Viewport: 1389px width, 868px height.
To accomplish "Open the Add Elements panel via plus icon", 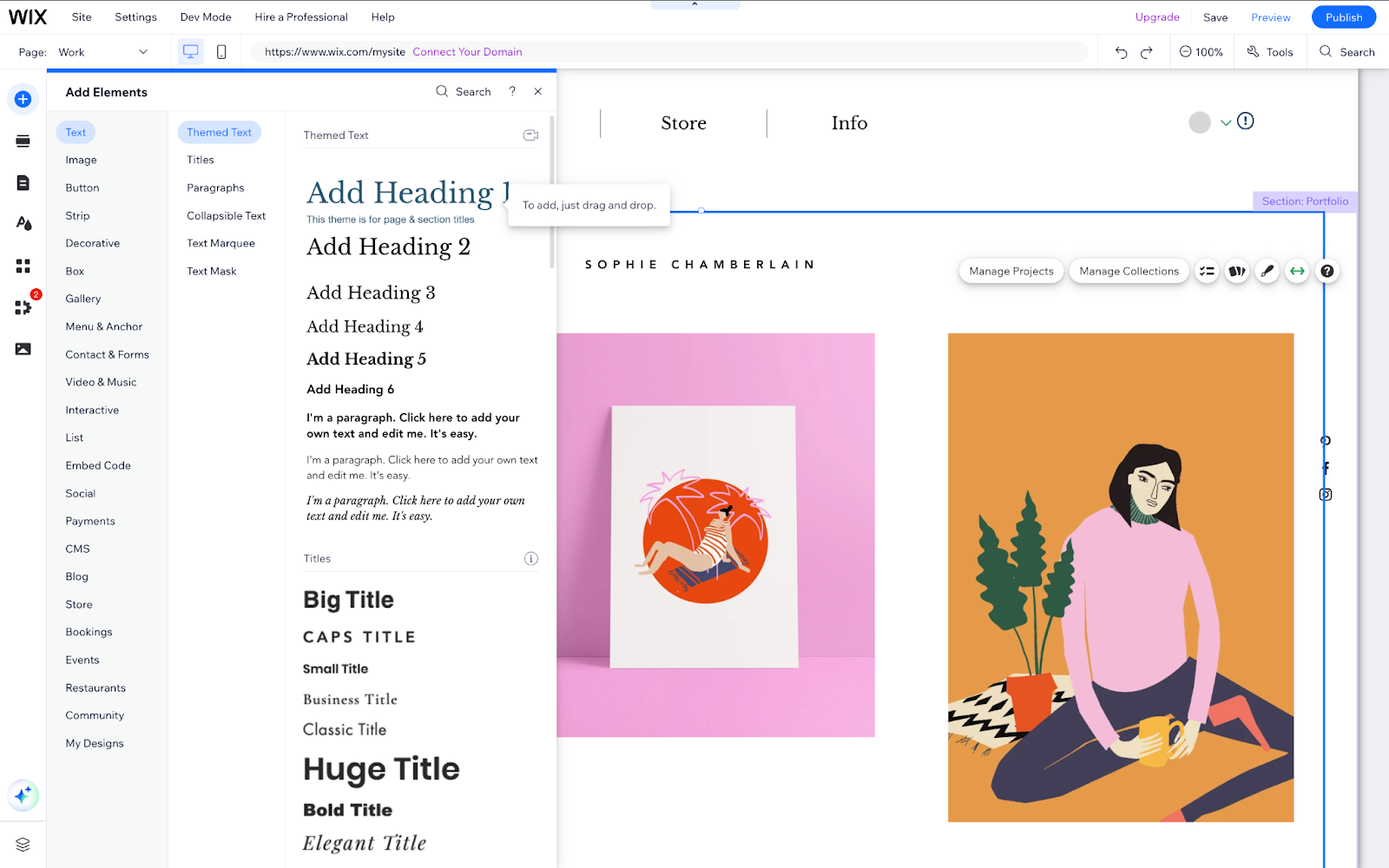I will (x=23, y=98).
